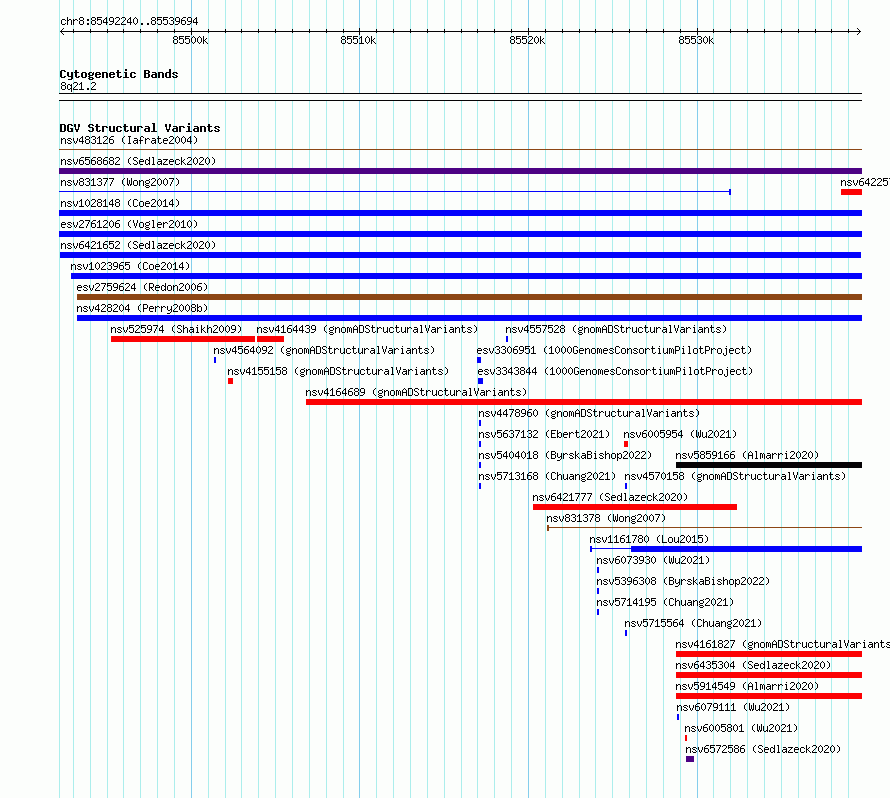The image size is (890, 798).
Task: Select the red nsv5914549 (Almarri2020) bar
Action: coord(769,696)
